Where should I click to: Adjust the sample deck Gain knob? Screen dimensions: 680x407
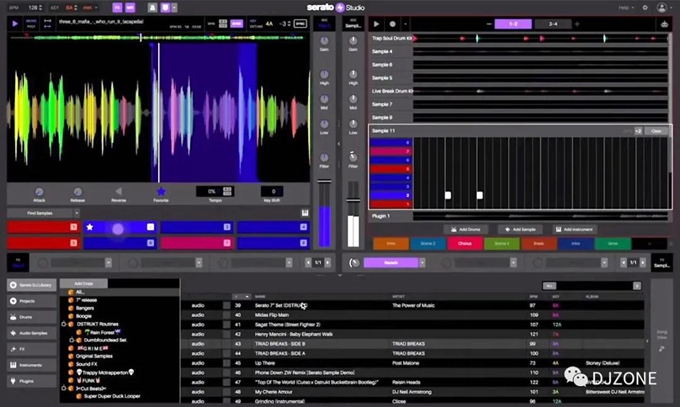tap(324, 41)
